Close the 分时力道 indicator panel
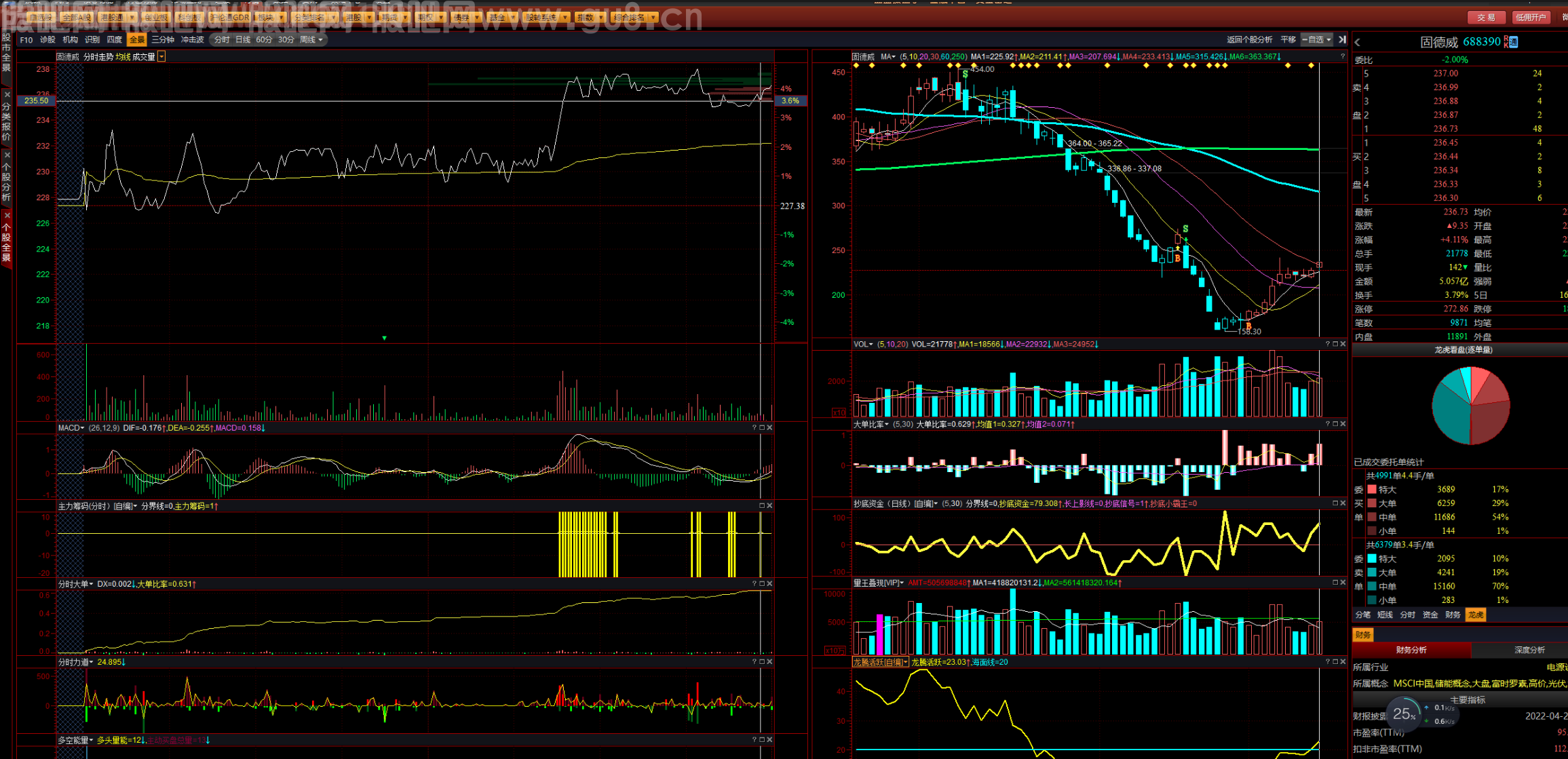 769,662
